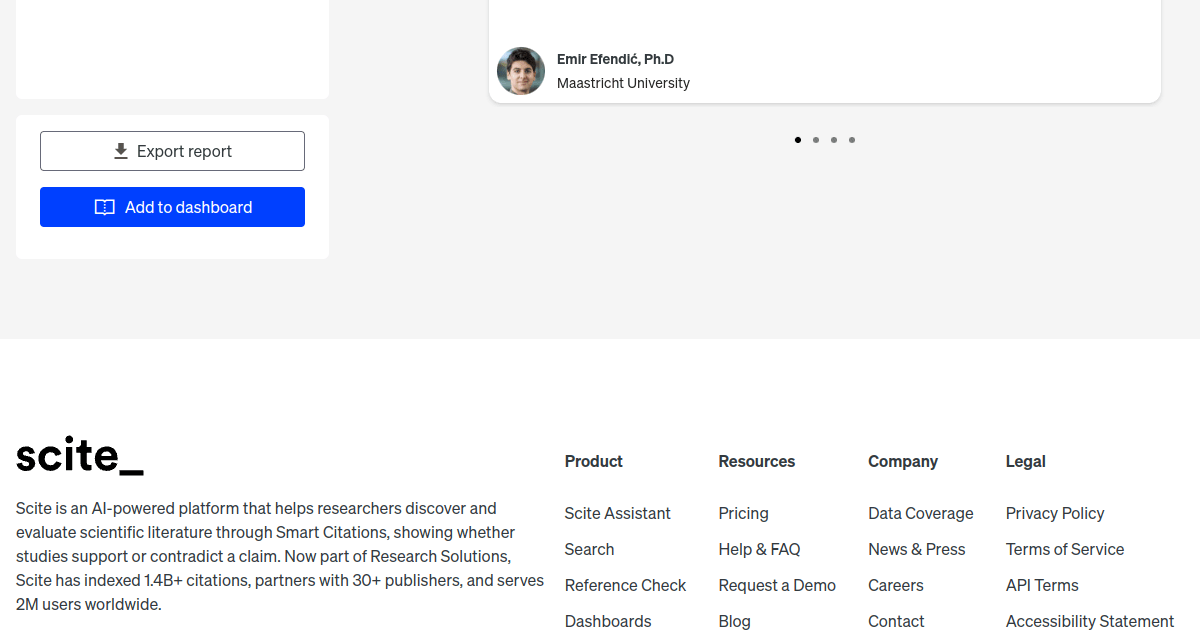Open the scite_ logo in footer
This screenshot has width=1200, height=630.
[80, 455]
